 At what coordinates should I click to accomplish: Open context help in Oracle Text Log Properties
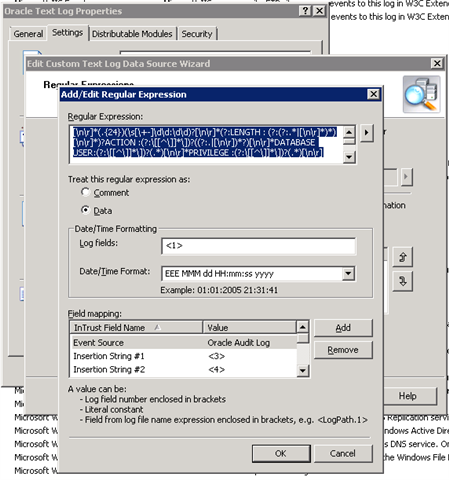click(305, 11)
